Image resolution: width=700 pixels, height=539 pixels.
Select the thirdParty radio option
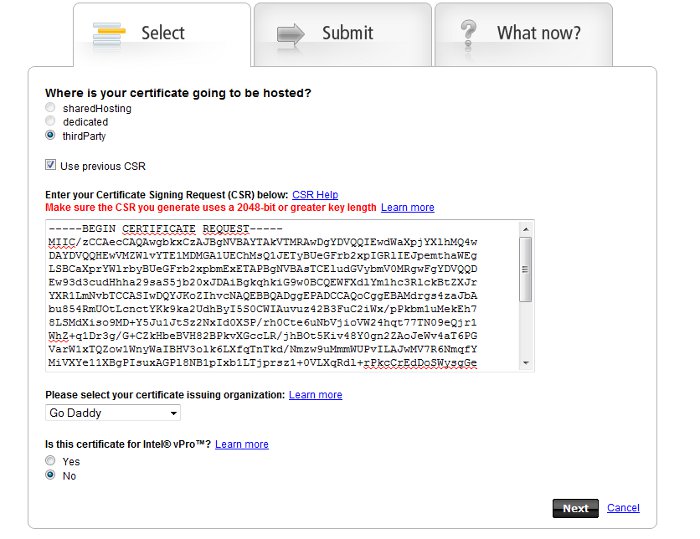click(51, 136)
